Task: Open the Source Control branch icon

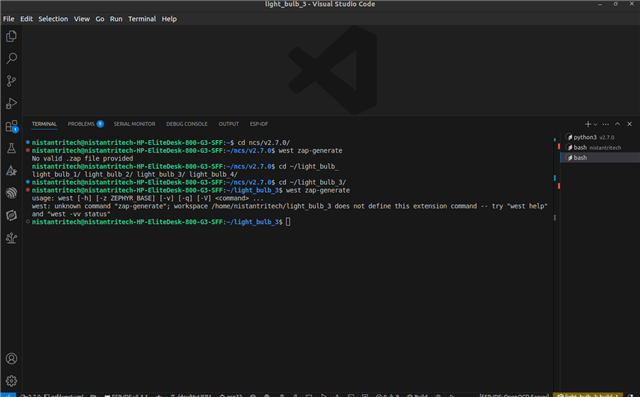Action: click(x=11, y=81)
